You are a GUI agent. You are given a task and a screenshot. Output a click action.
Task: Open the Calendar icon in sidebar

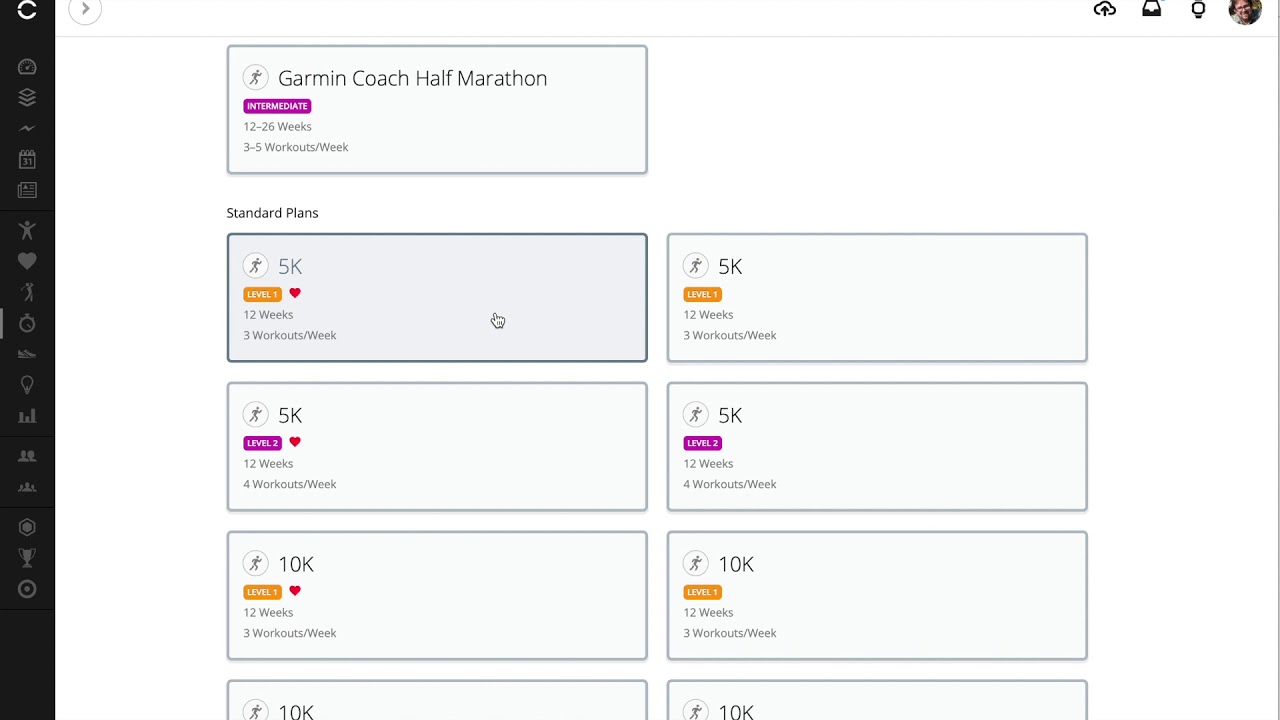click(27, 159)
